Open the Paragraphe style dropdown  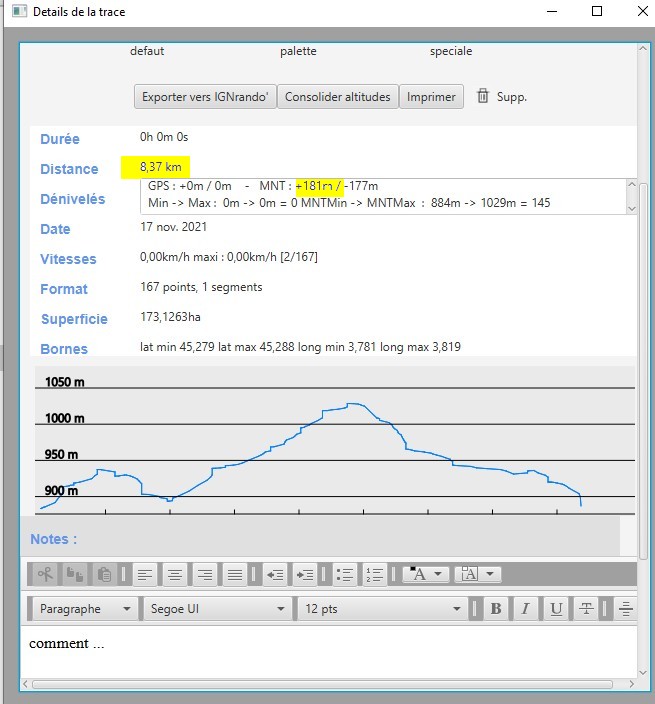click(85, 608)
